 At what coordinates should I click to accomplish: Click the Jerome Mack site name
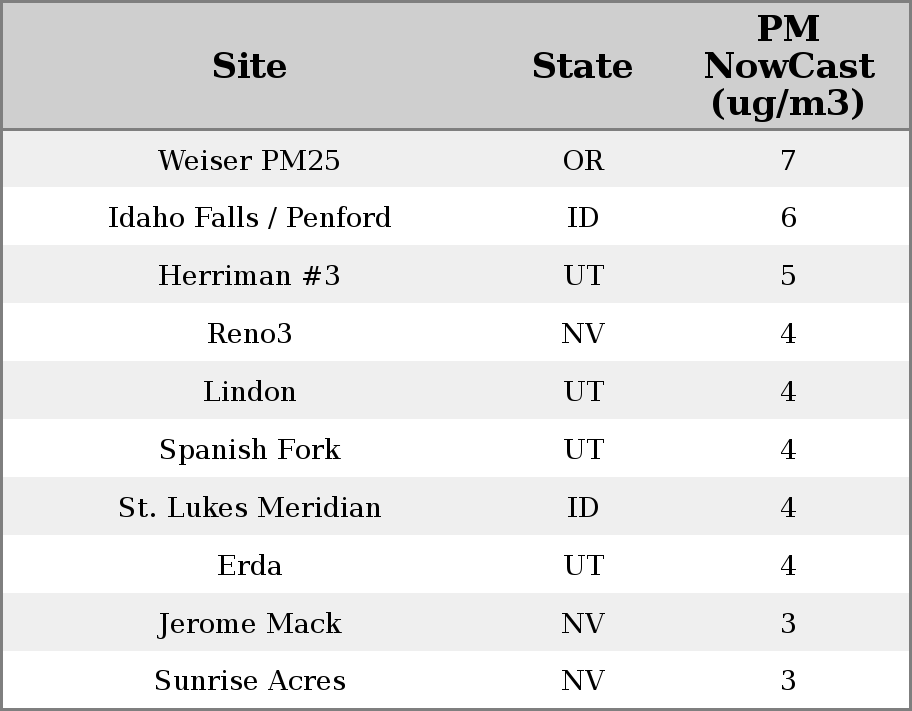(x=249, y=624)
